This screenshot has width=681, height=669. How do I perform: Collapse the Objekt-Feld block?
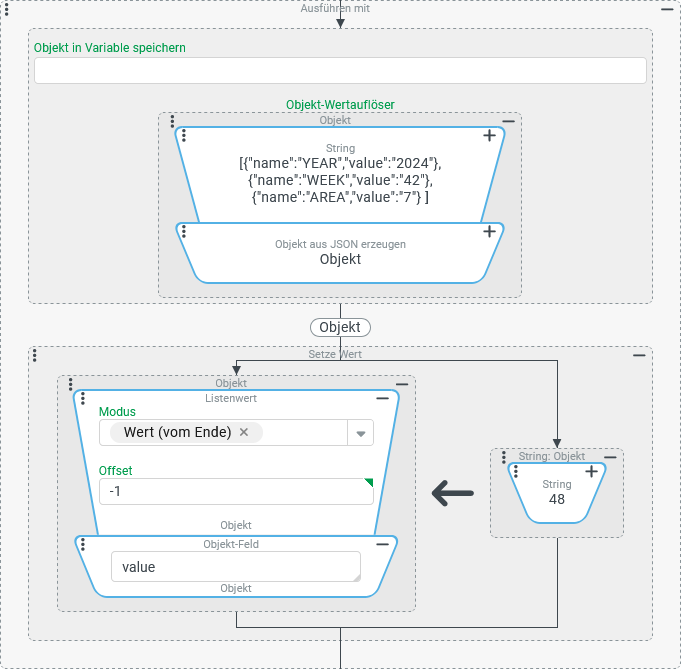(382, 545)
